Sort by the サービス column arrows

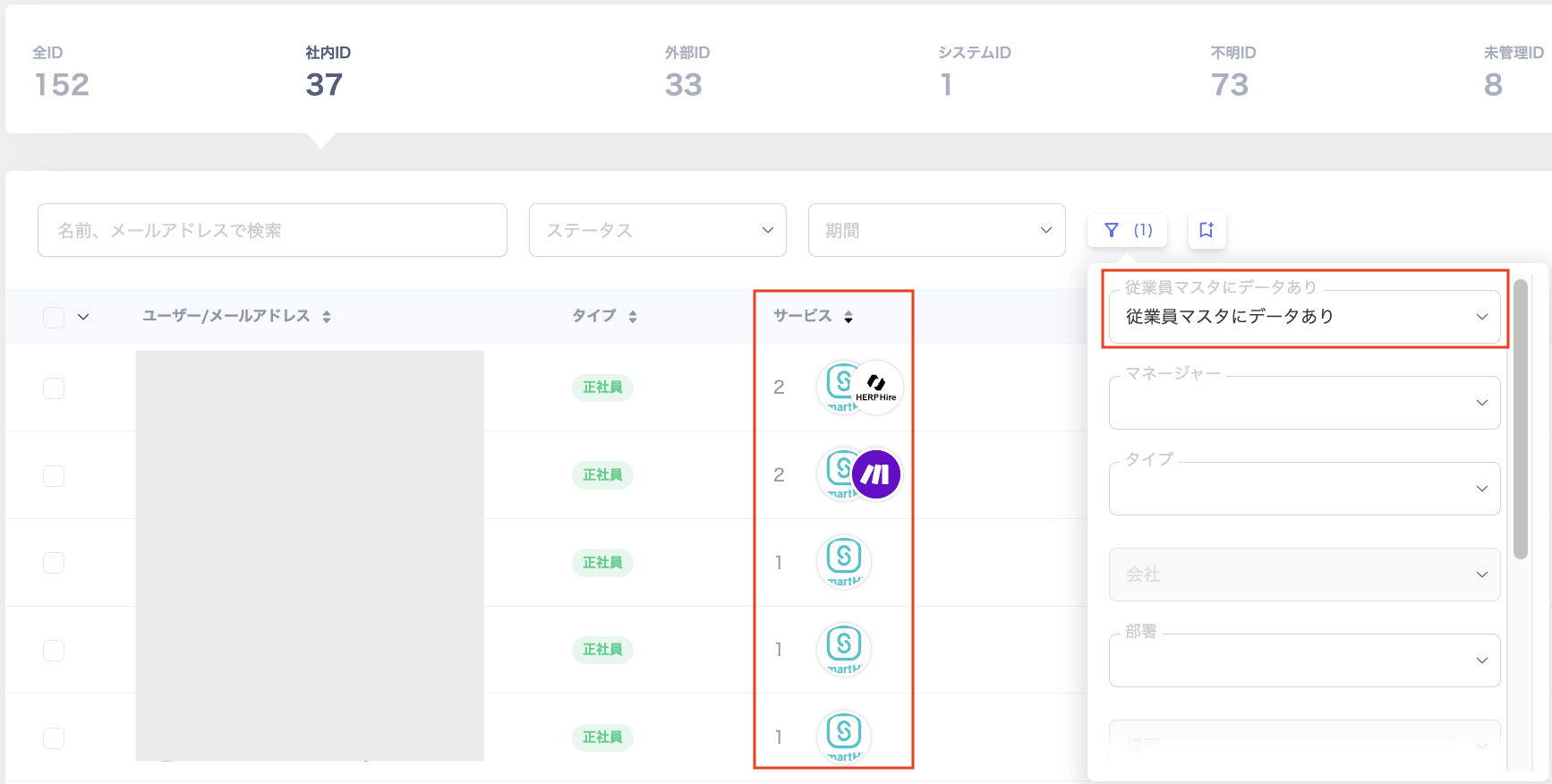click(x=848, y=317)
